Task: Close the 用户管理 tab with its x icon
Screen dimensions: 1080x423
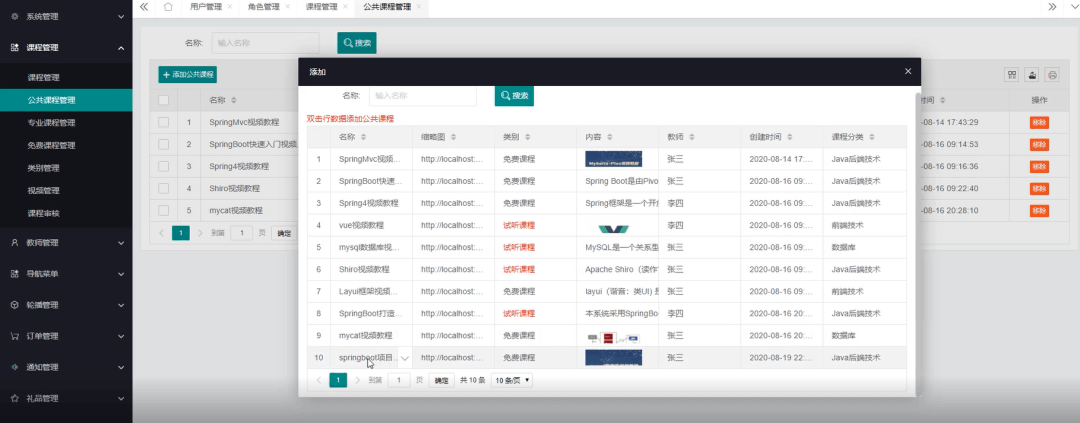Action: pos(229,7)
